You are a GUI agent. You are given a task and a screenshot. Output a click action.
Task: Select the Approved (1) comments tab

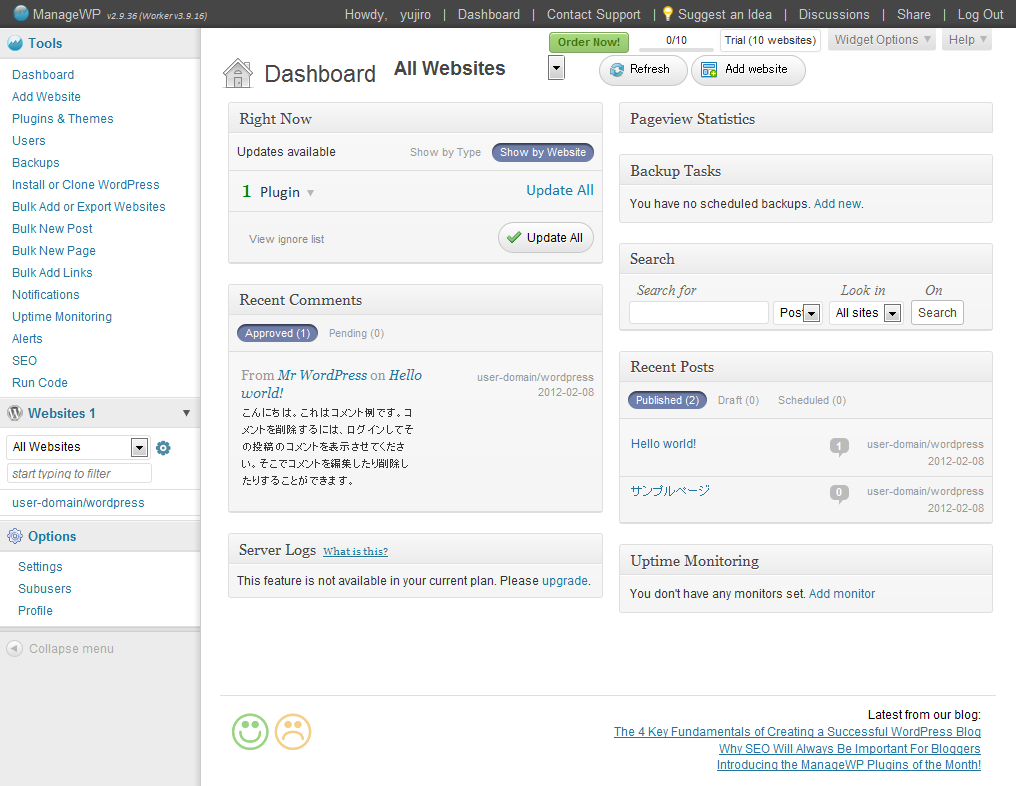(x=277, y=333)
